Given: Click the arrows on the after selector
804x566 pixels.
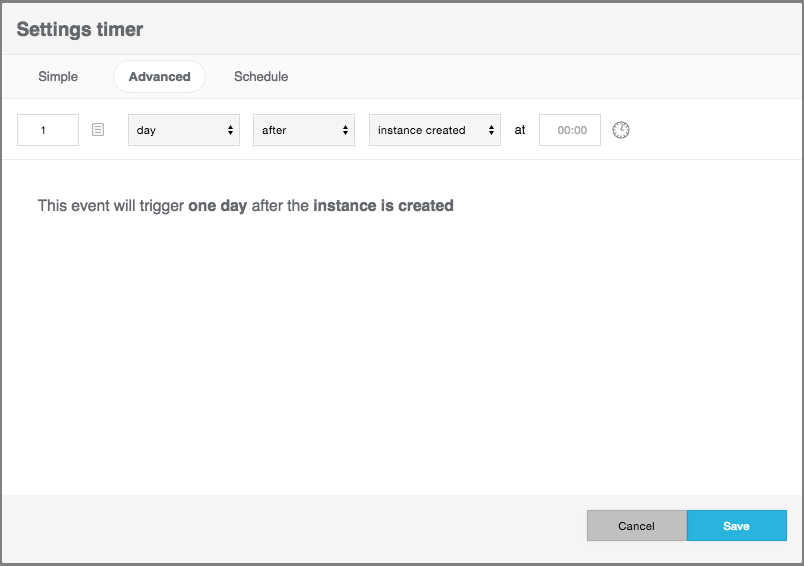Looking at the screenshot, I should pos(346,130).
